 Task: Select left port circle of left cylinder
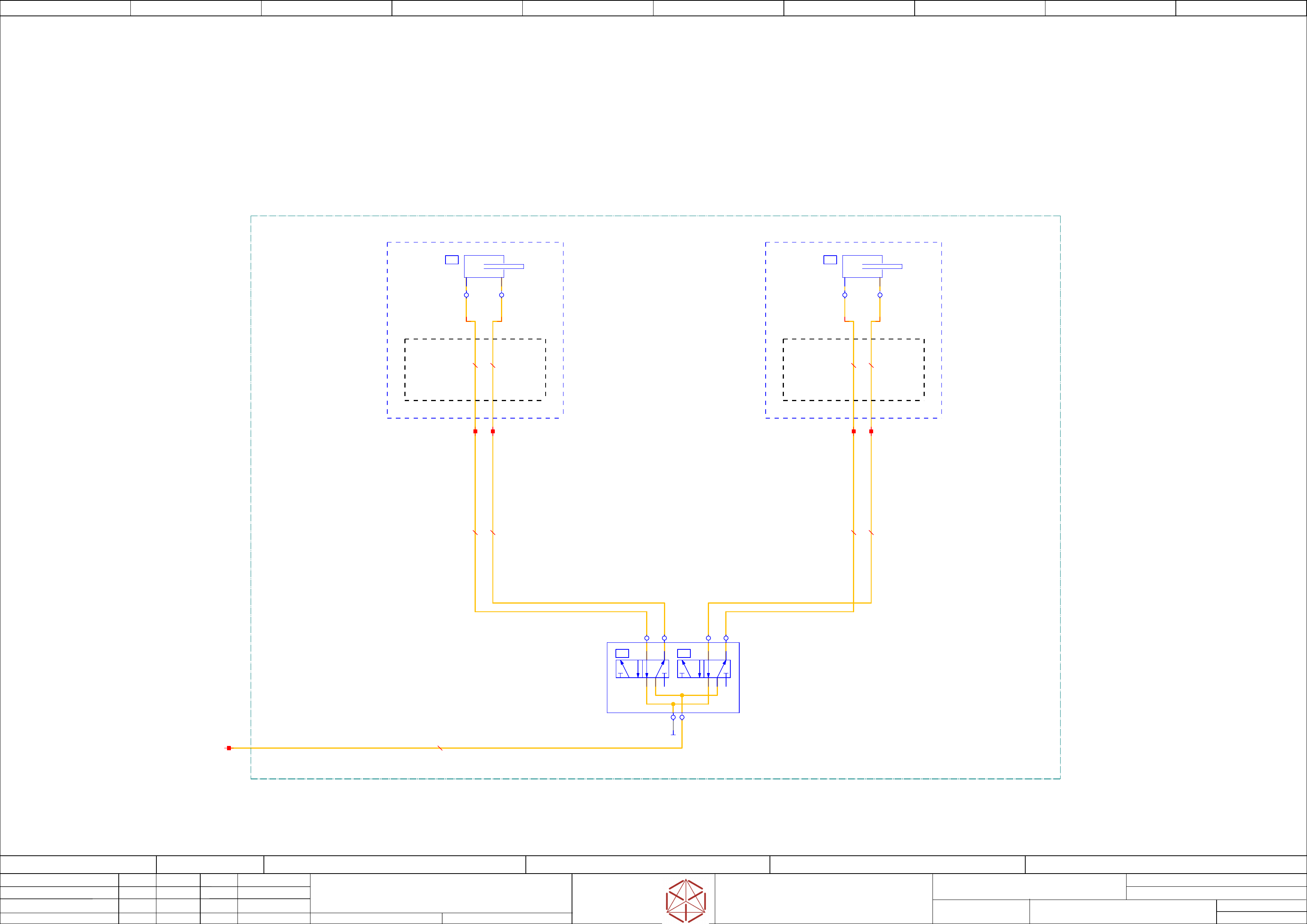[x=466, y=295]
